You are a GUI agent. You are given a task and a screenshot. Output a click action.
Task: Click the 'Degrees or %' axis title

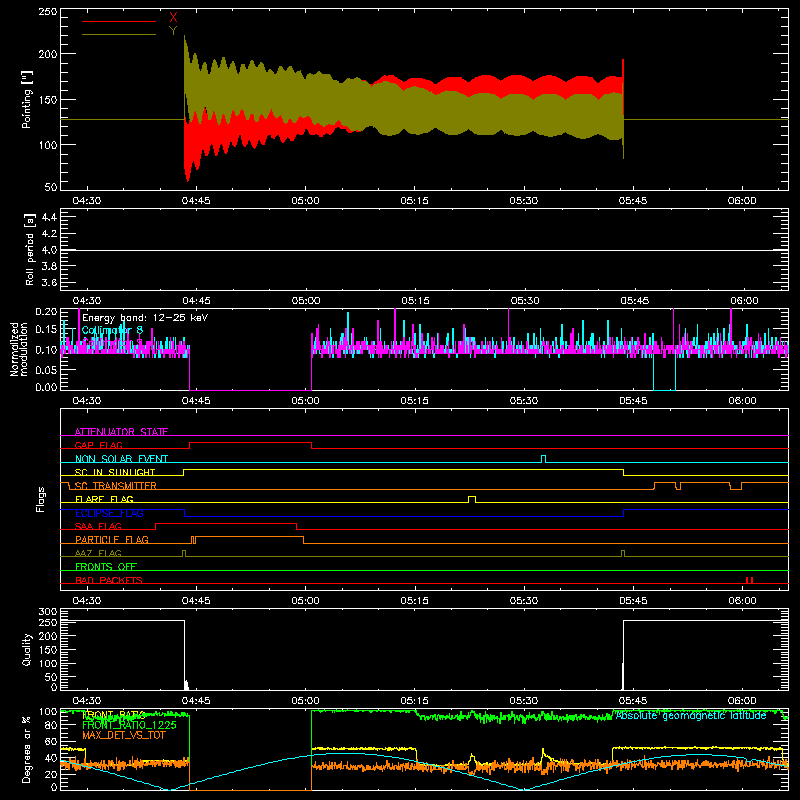(x=27, y=749)
